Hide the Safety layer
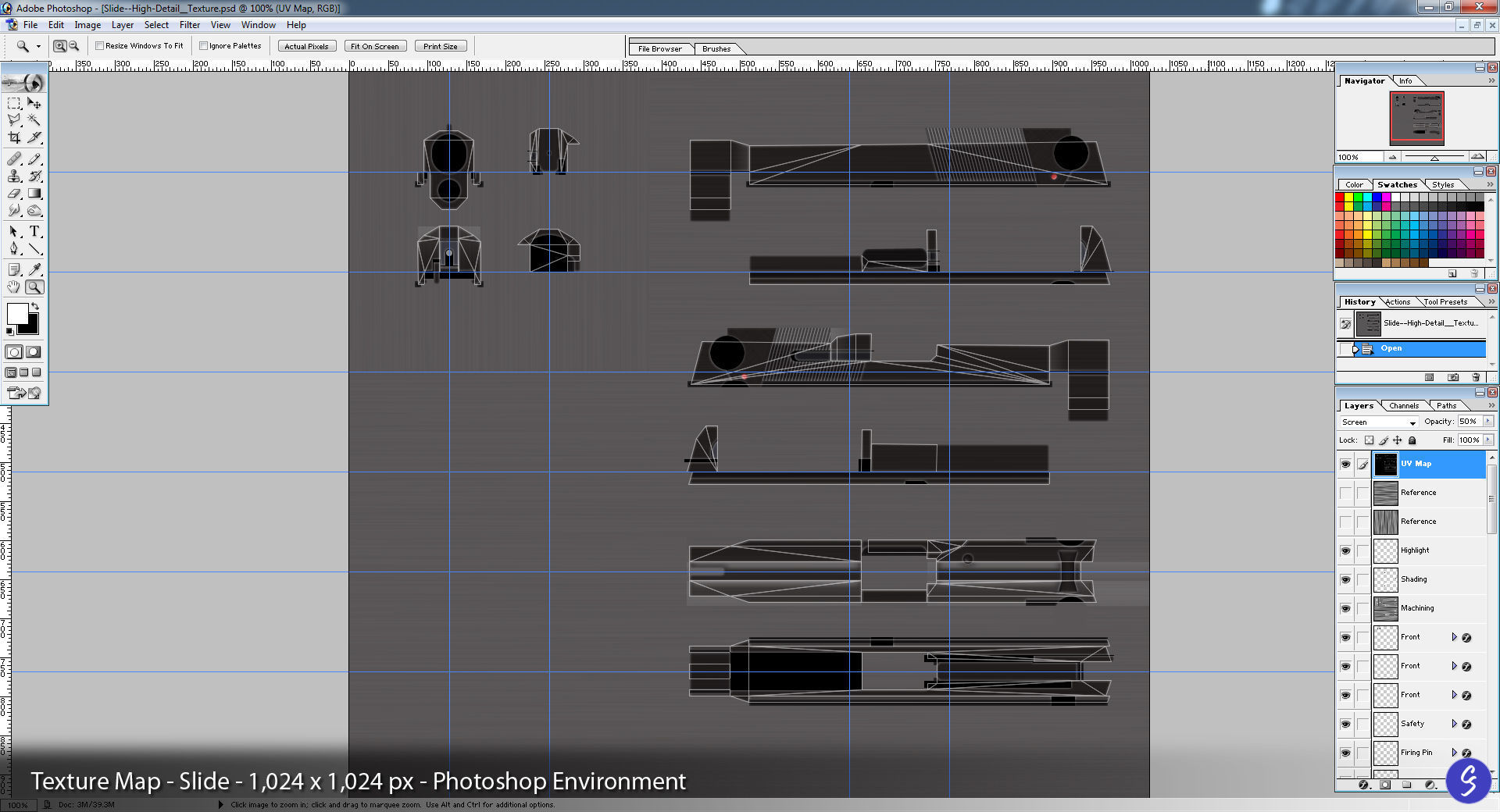1500x812 pixels. tap(1345, 724)
